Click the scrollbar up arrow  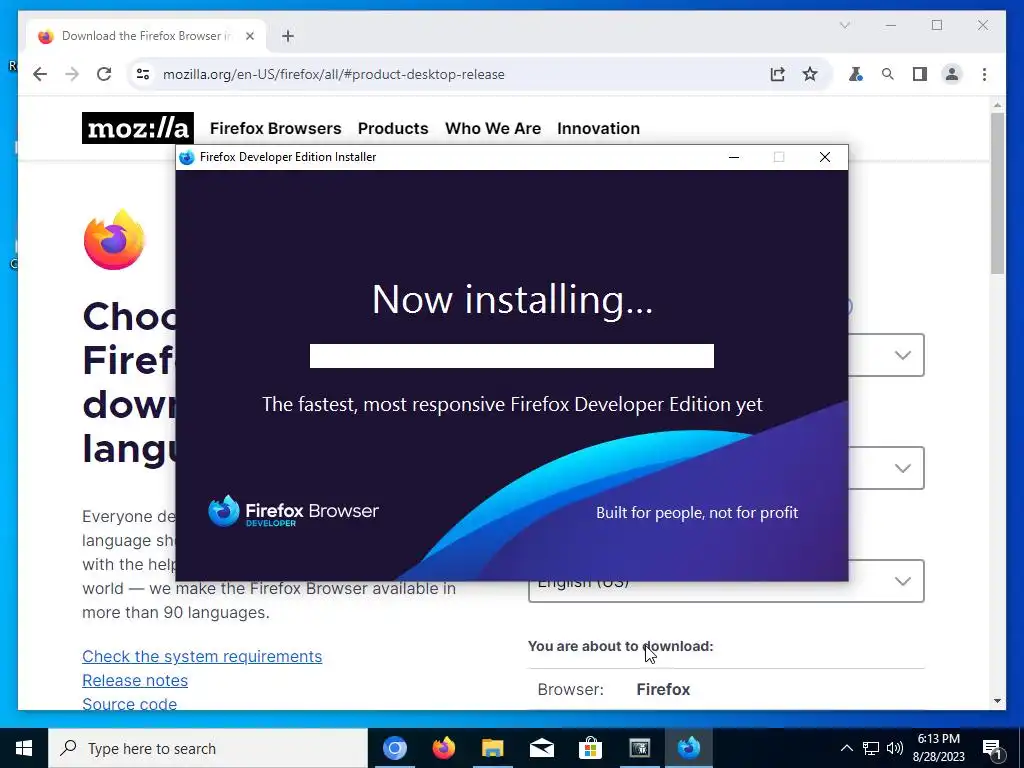tap(997, 104)
